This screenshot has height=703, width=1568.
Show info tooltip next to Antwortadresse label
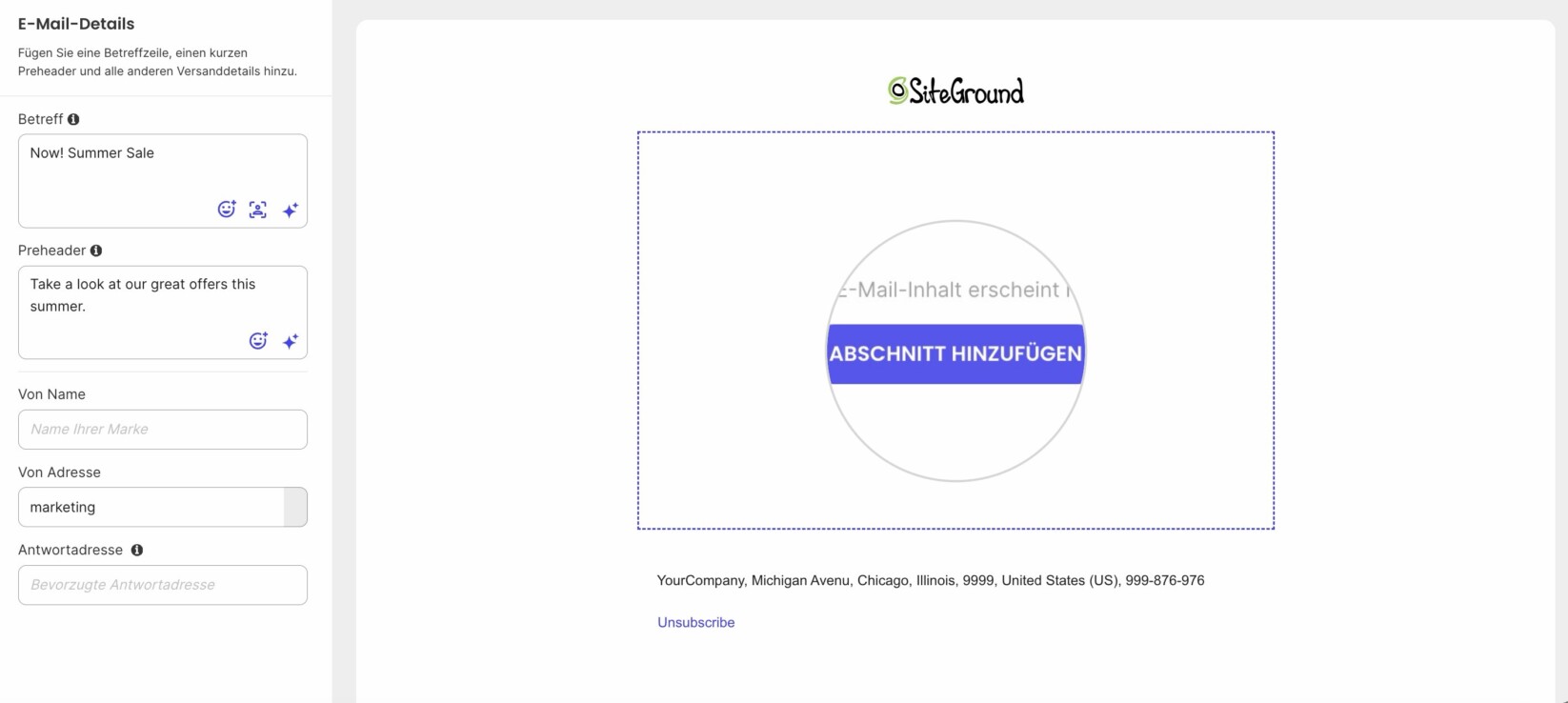tap(137, 550)
